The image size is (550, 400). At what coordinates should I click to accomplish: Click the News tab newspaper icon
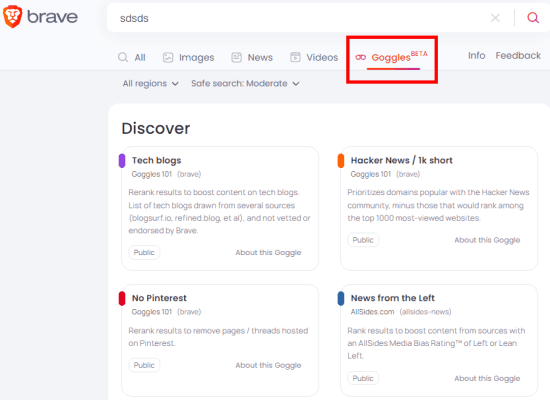coord(236,57)
